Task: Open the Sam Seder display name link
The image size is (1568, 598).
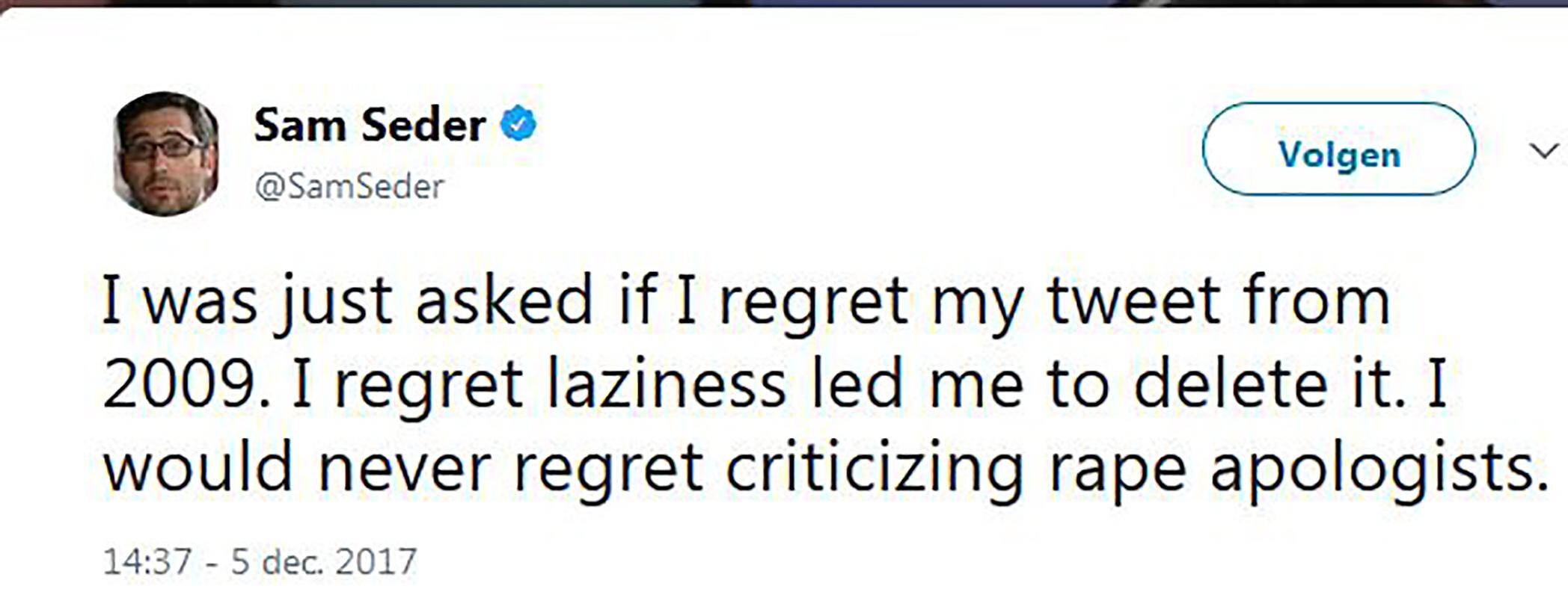Action: tap(370, 125)
